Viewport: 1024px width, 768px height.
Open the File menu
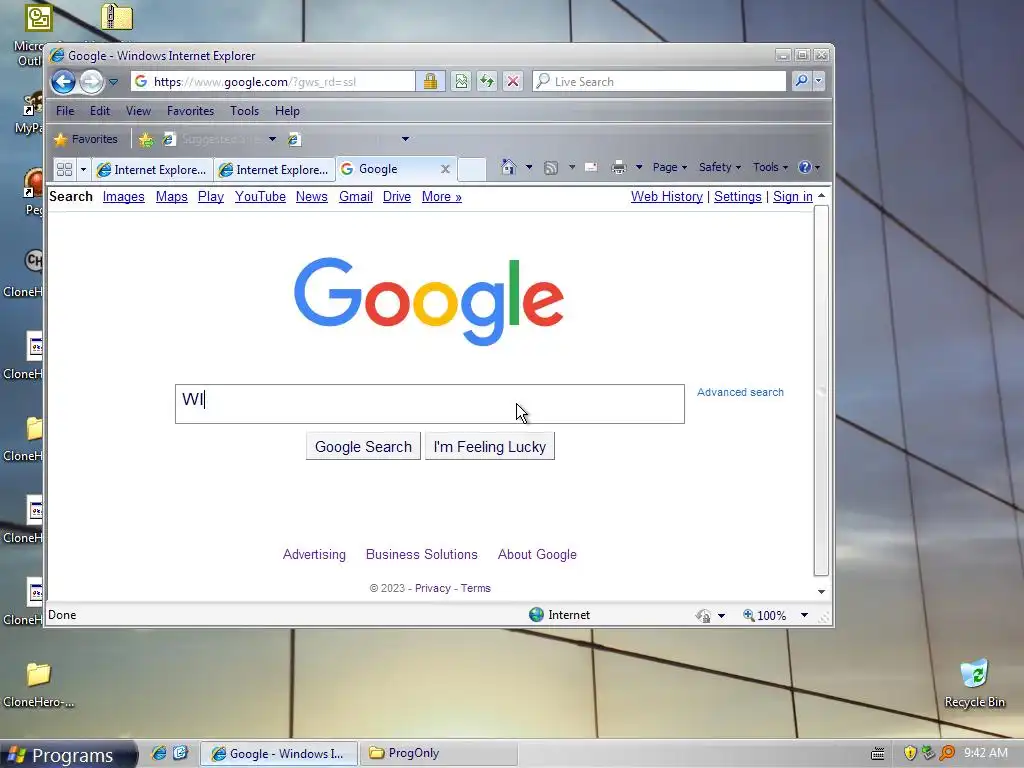[x=65, y=111]
